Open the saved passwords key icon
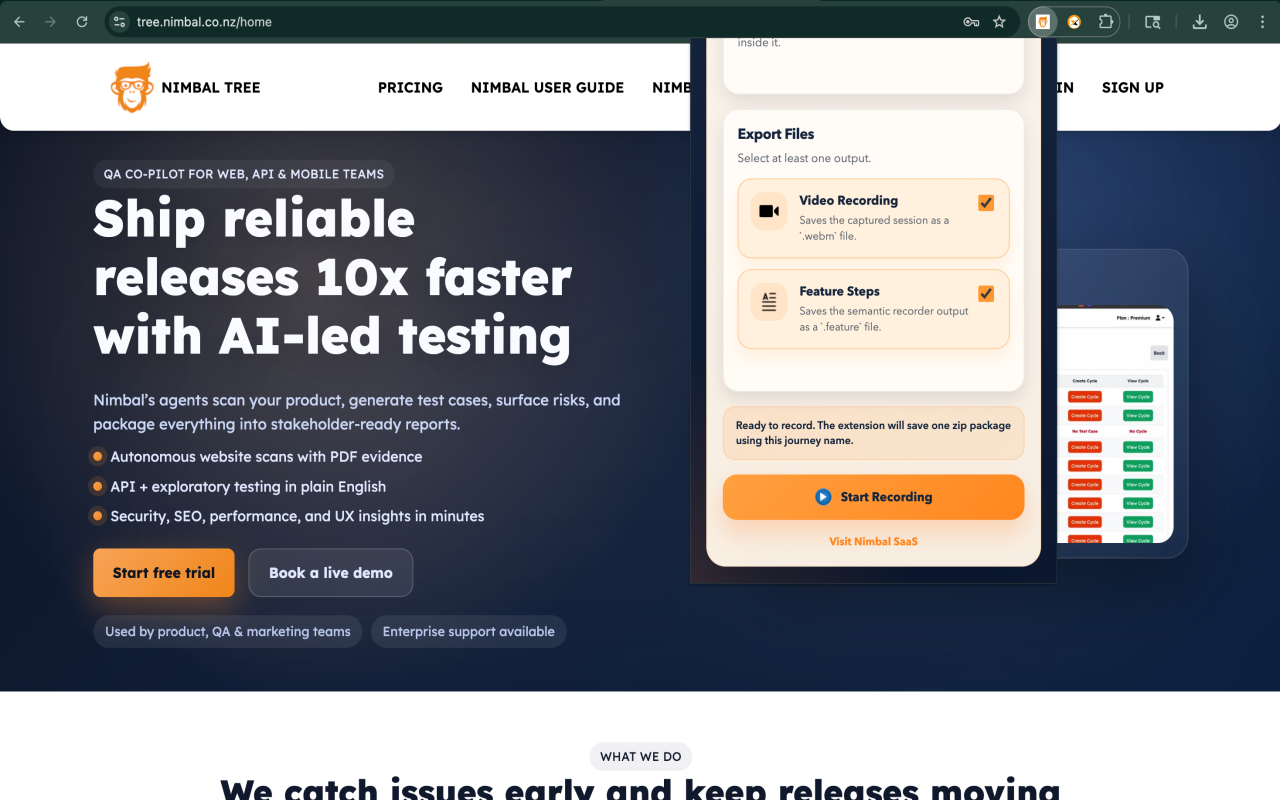Screen dimensions: 1280x800 [971, 21]
